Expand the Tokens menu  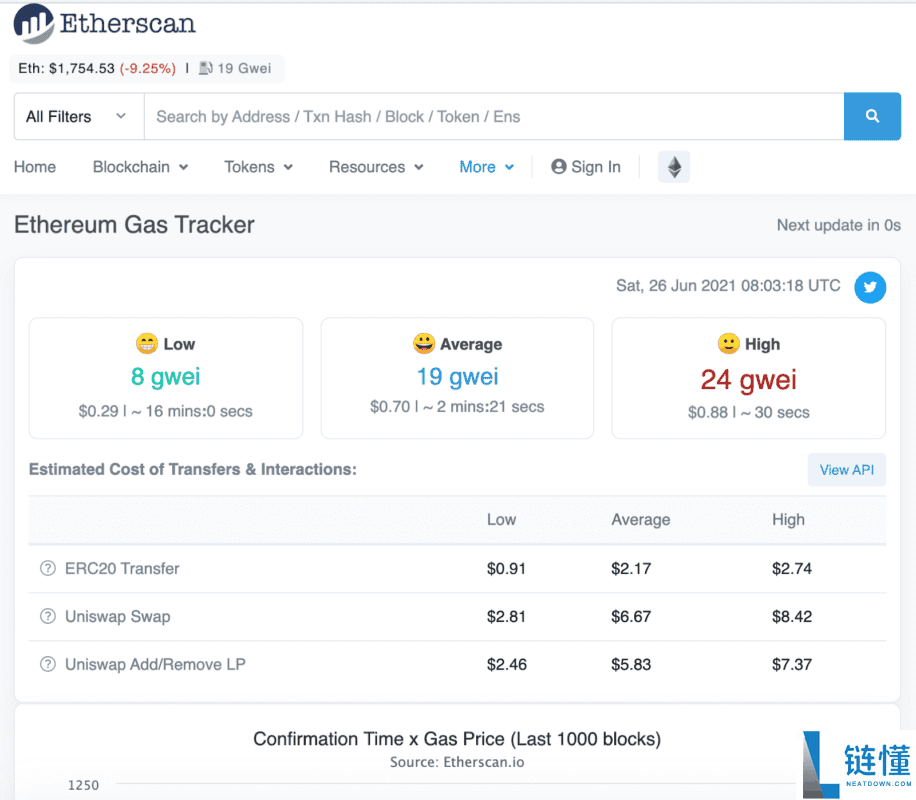(x=258, y=167)
